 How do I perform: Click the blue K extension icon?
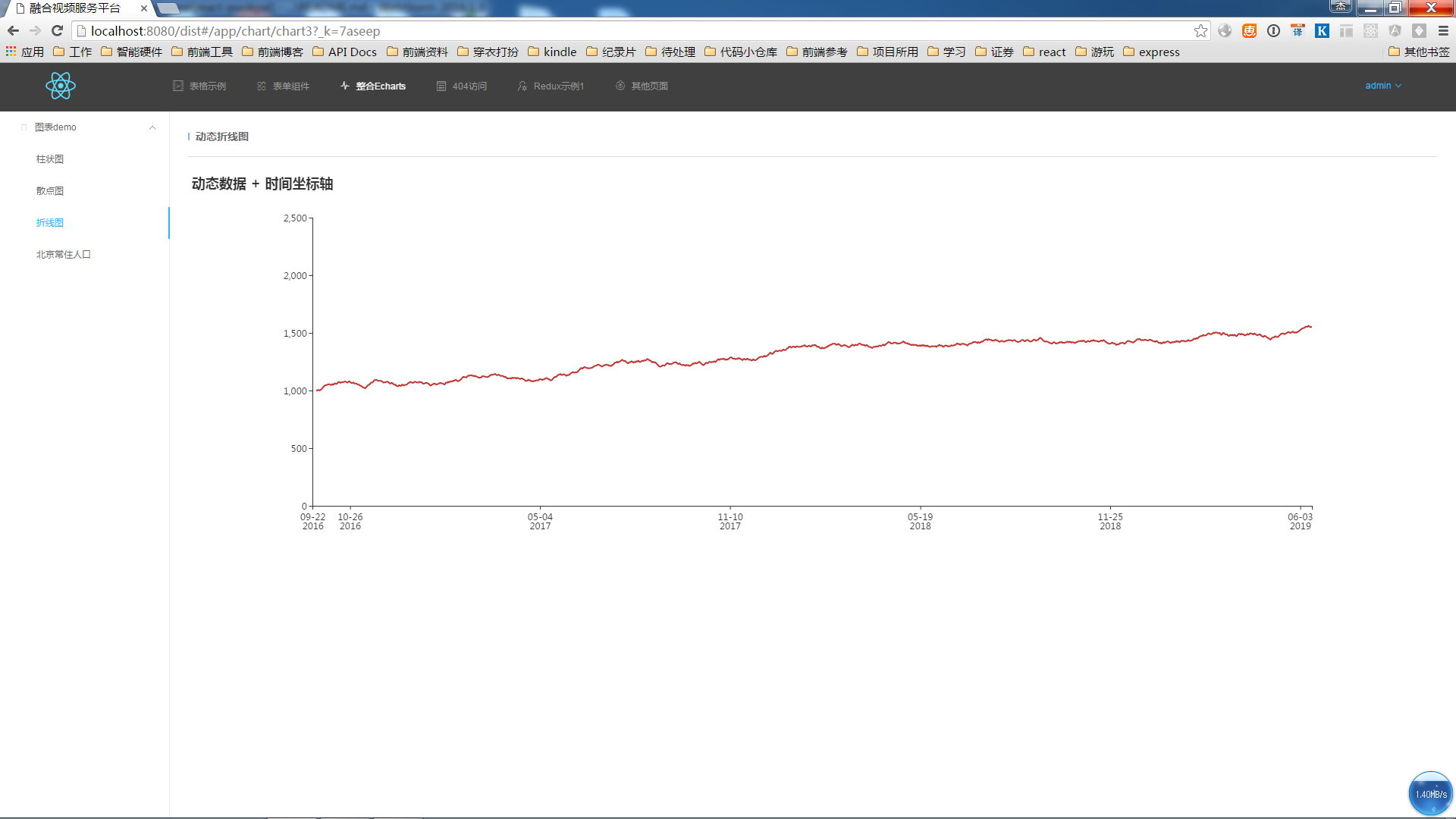1322,31
